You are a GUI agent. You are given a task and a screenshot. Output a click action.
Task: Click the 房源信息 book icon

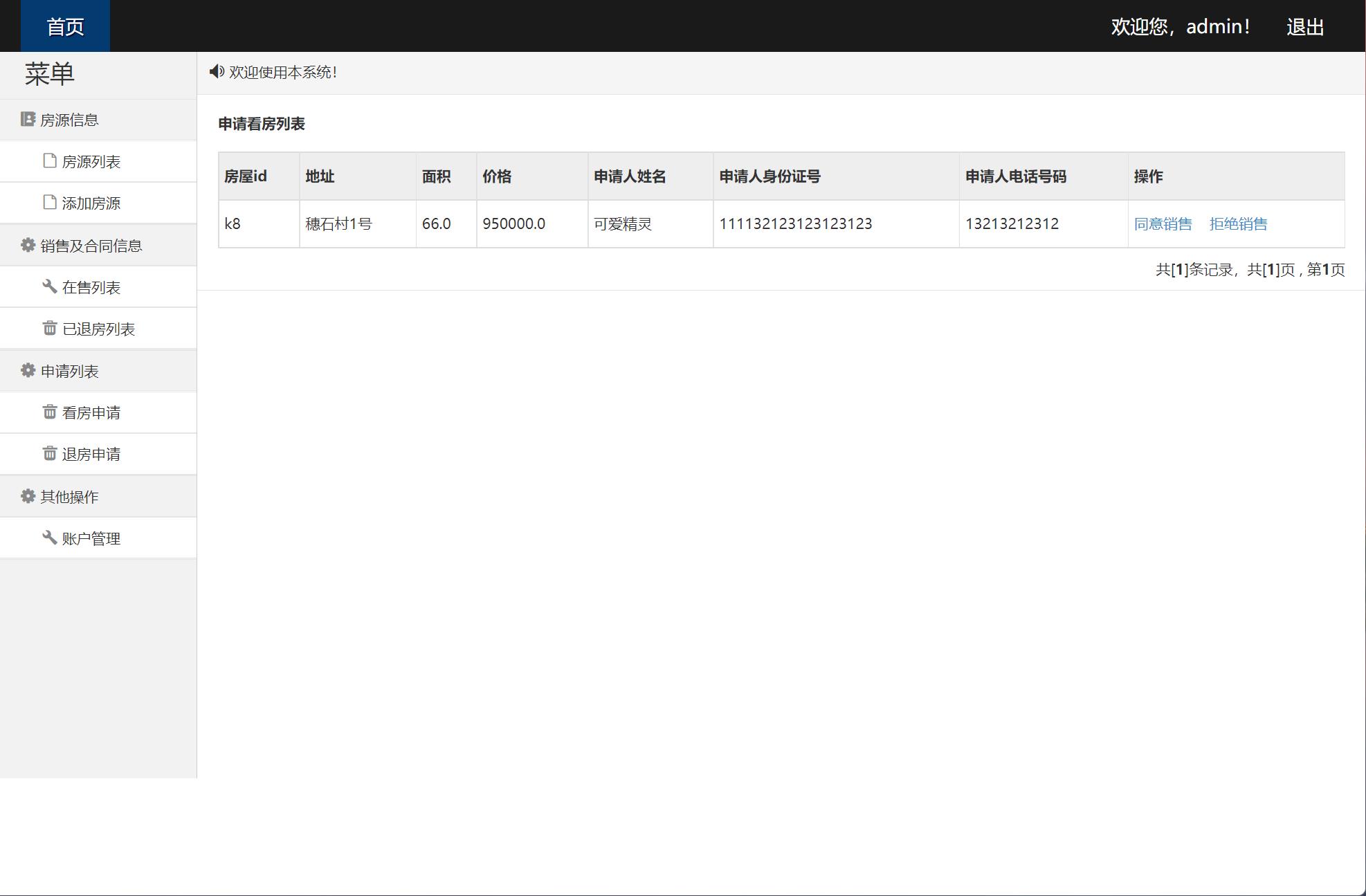[28, 120]
